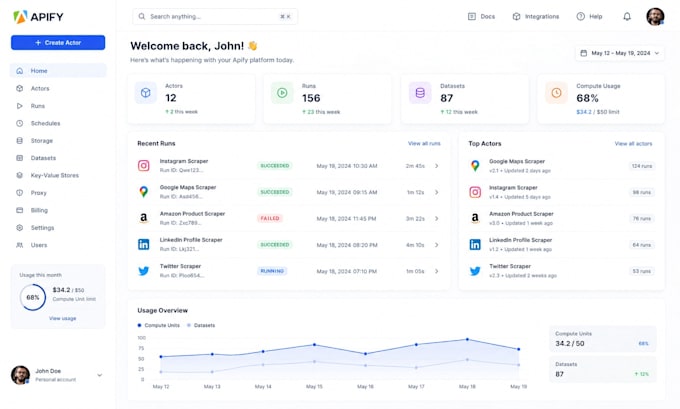Click Twitter icon in Recent Runs
This screenshot has width=680, height=409.
144,271
